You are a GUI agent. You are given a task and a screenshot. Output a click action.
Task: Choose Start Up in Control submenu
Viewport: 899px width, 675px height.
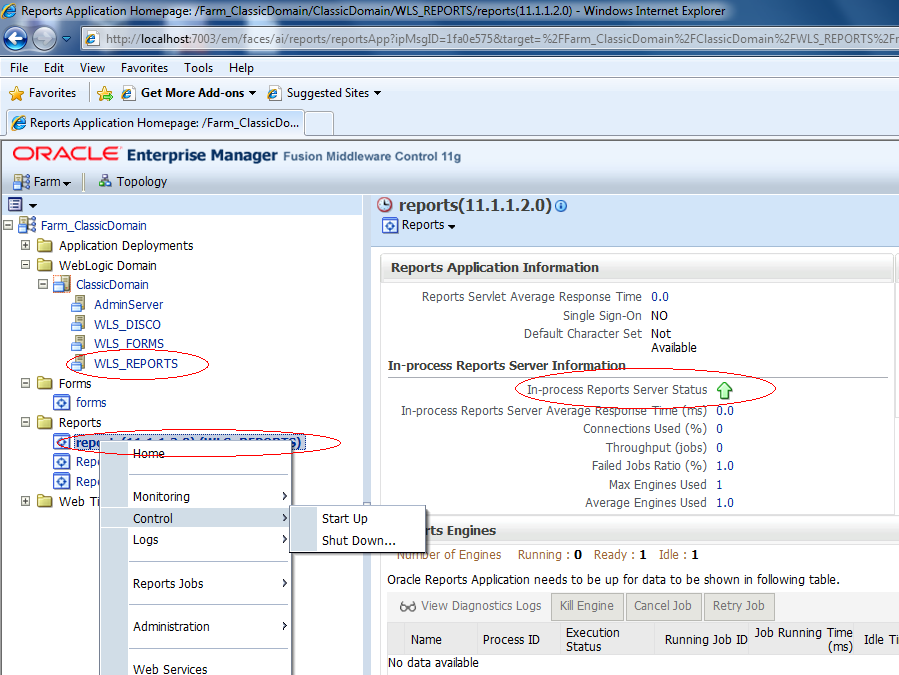click(358, 519)
